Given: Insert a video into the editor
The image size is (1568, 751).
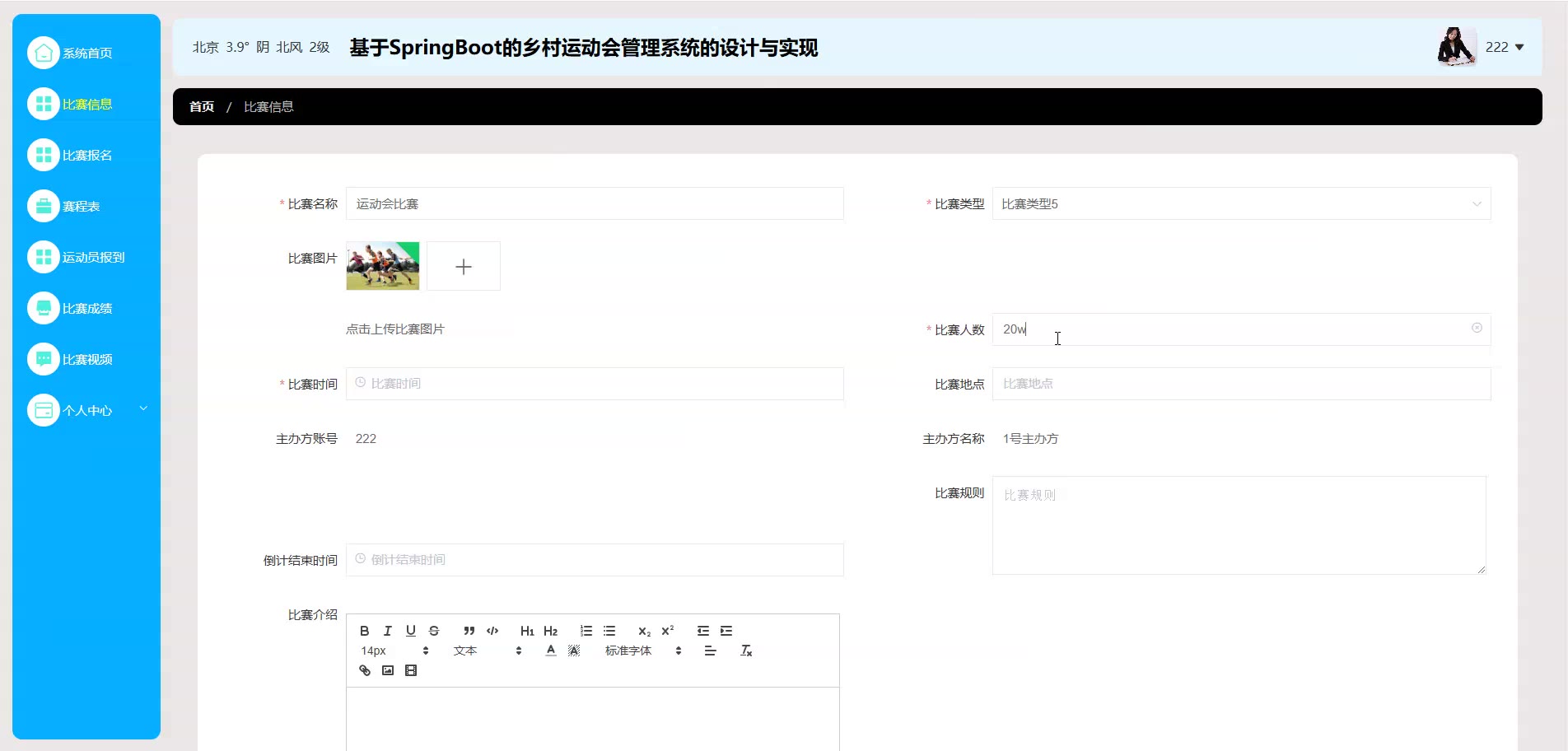Looking at the screenshot, I should point(411,670).
